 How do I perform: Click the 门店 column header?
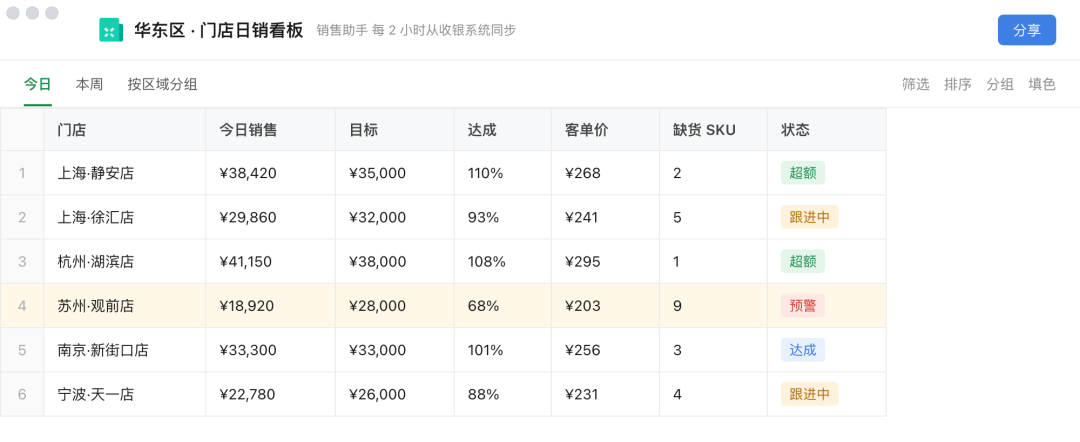pos(125,129)
